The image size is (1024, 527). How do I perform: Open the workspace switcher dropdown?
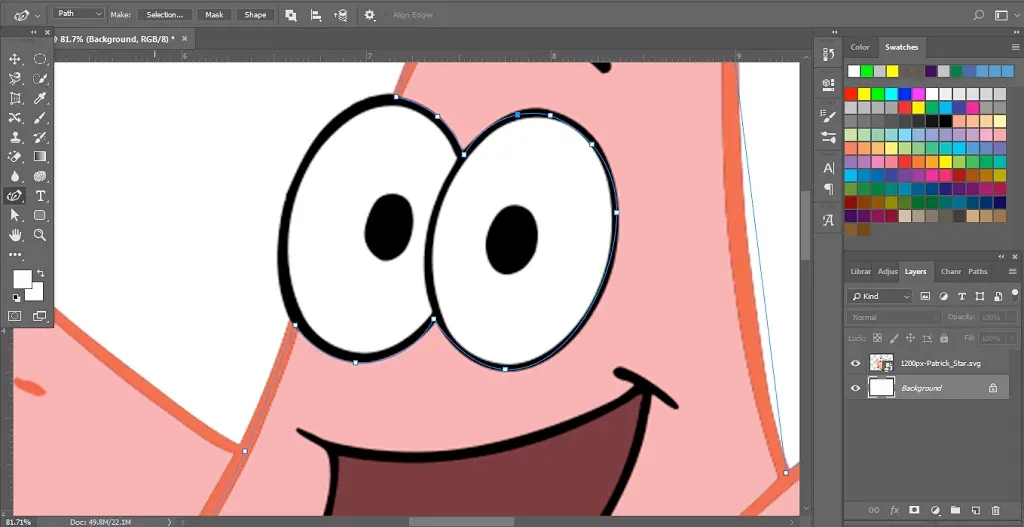click(1006, 15)
